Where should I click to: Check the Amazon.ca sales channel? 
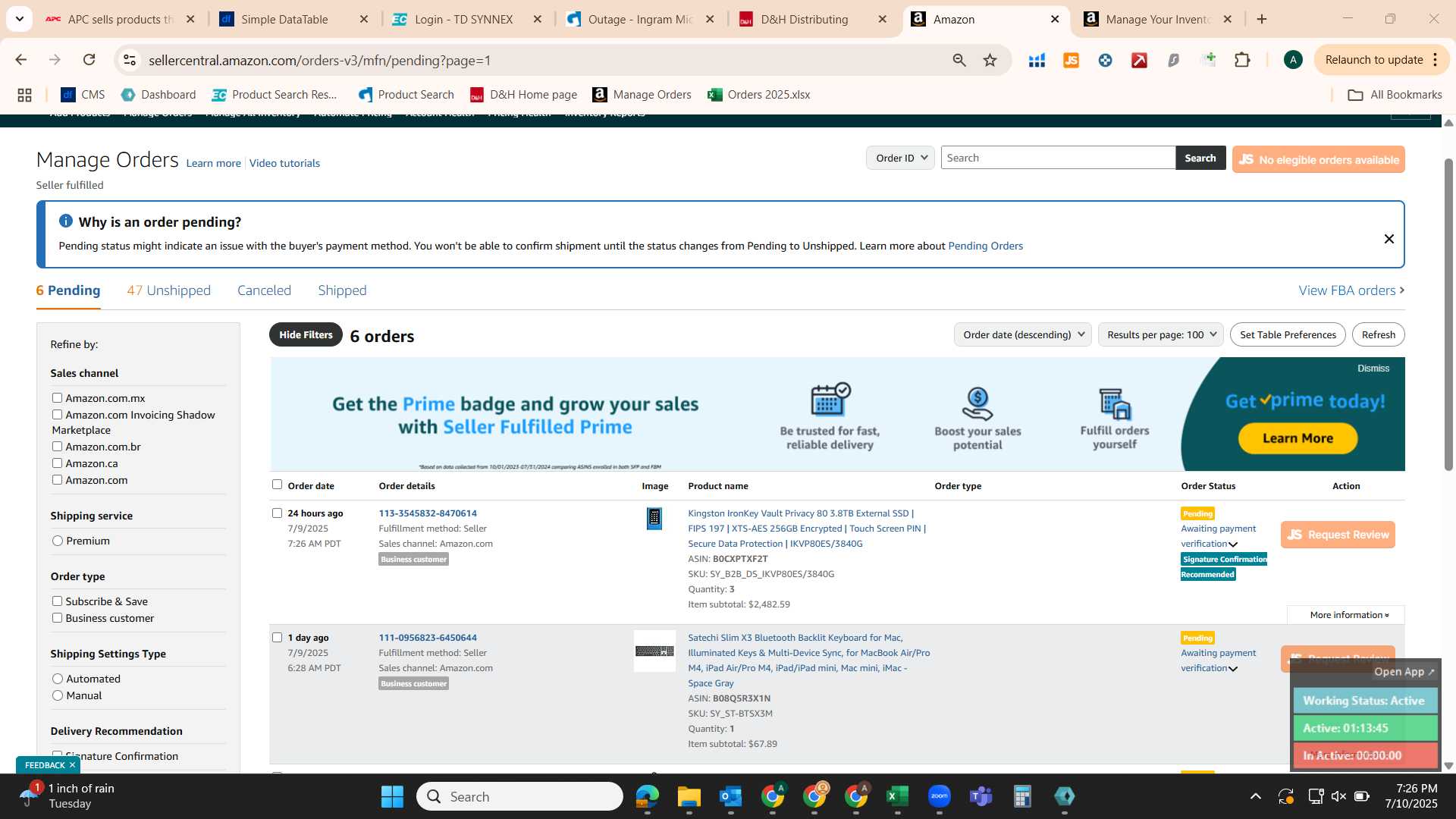(x=57, y=463)
